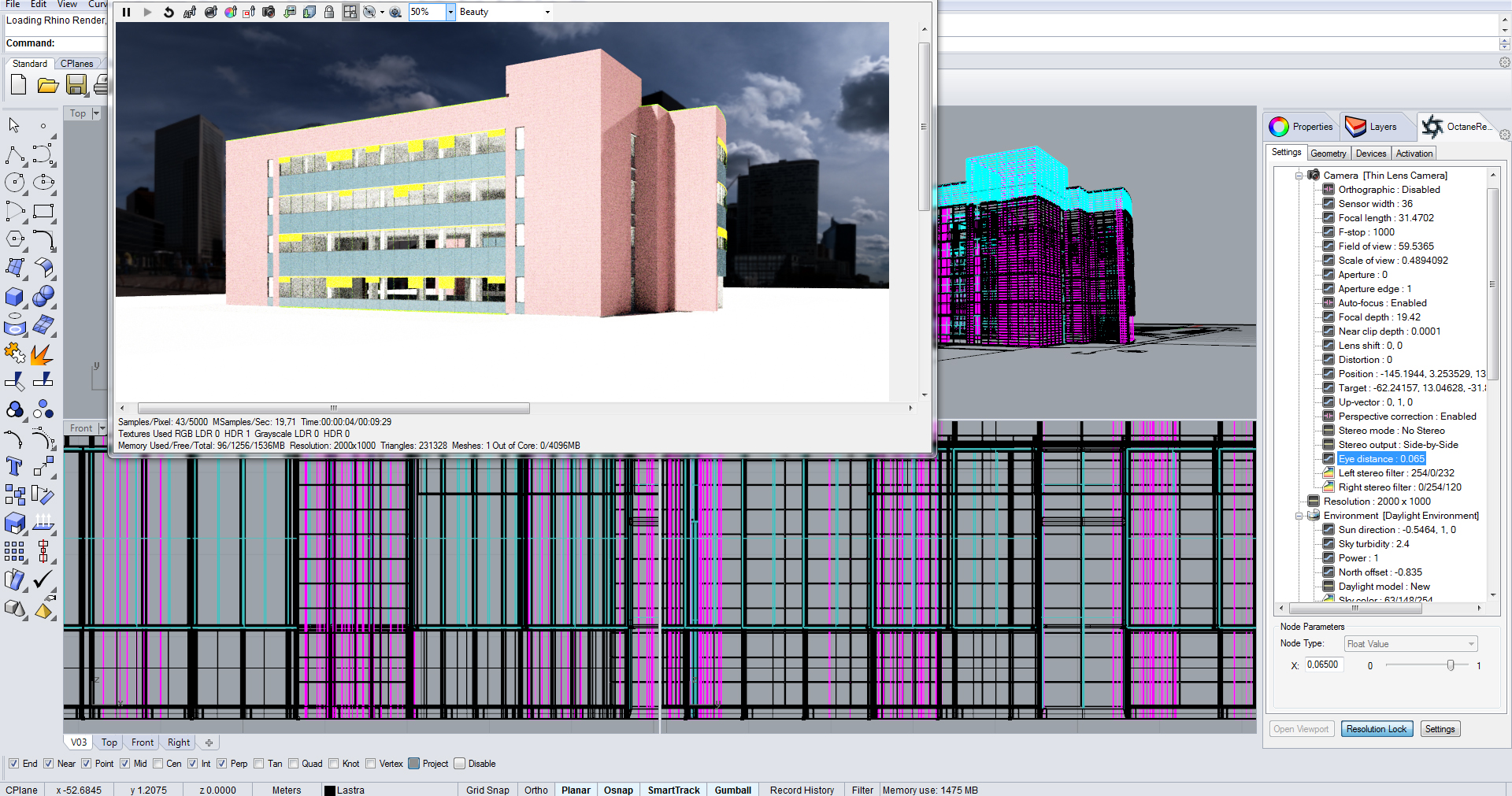Enable the Quad osnap checkbox
The height and width of the screenshot is (796, 1512).
click(x=293, y=764)
